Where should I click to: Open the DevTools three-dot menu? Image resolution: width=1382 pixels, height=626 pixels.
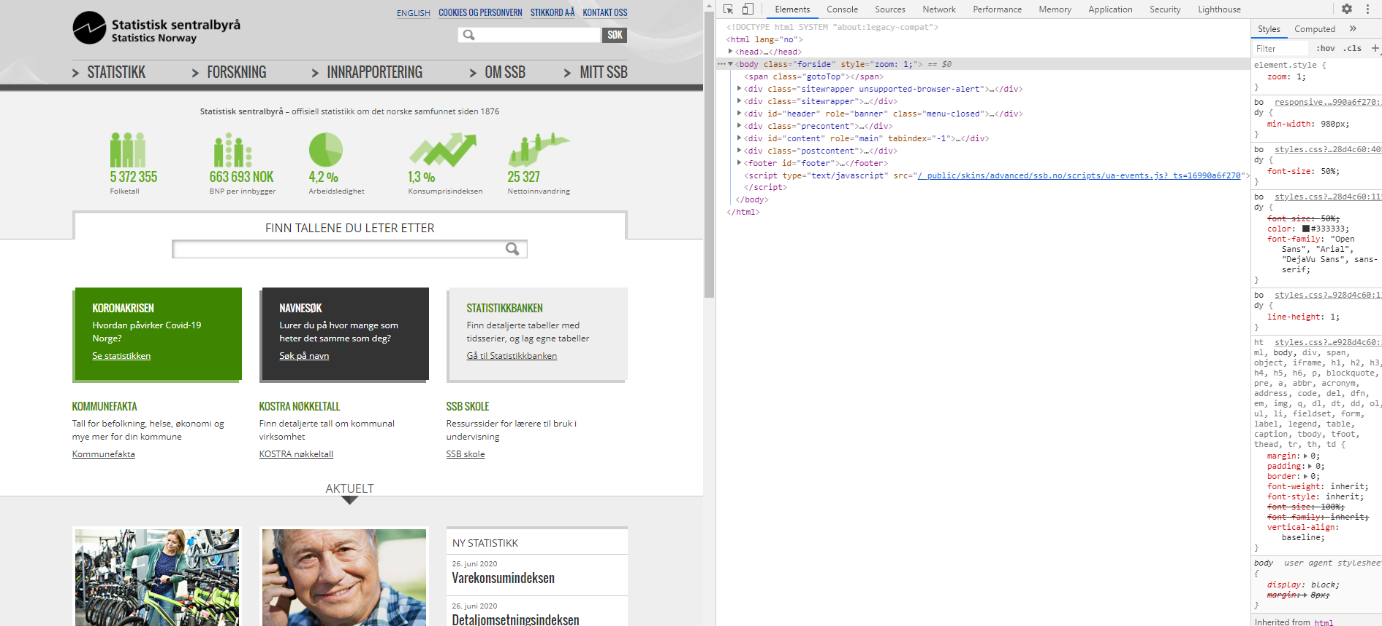pos(1367,9)
